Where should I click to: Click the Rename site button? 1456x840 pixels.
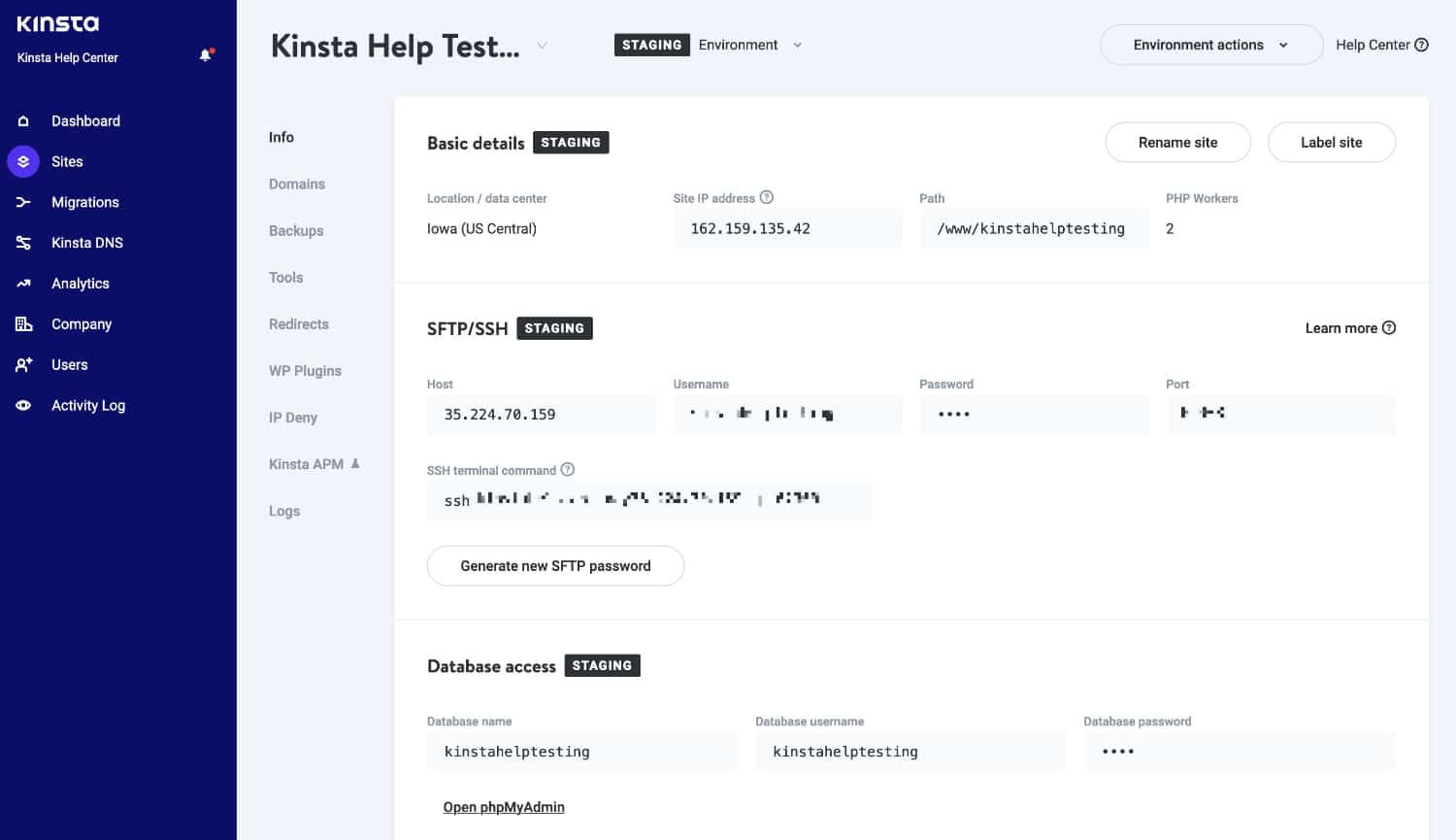pos(1177,143)
